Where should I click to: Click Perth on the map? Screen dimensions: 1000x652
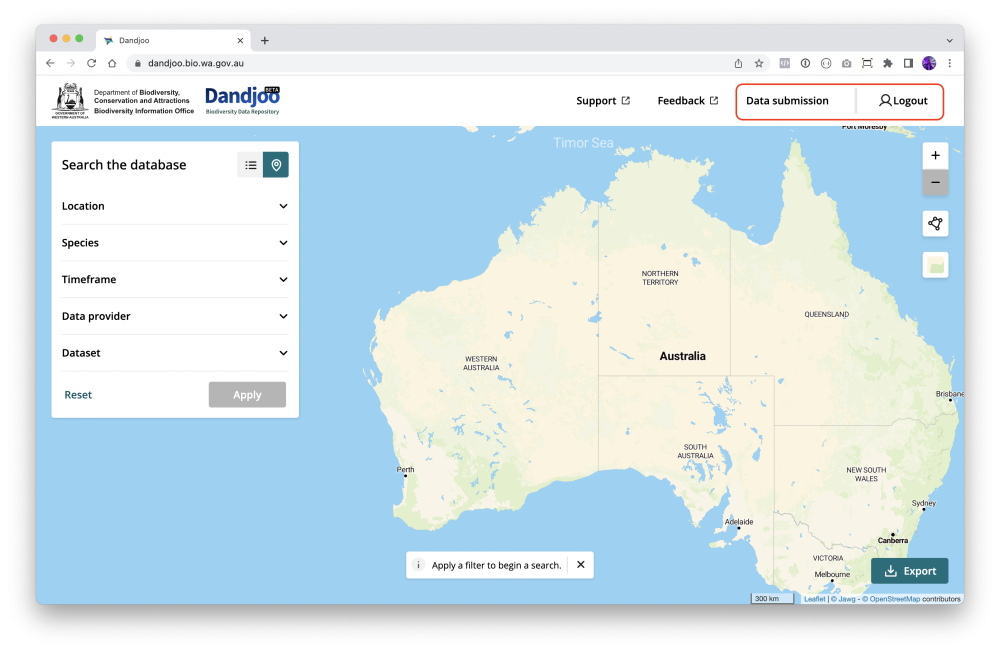pos(406,470)
